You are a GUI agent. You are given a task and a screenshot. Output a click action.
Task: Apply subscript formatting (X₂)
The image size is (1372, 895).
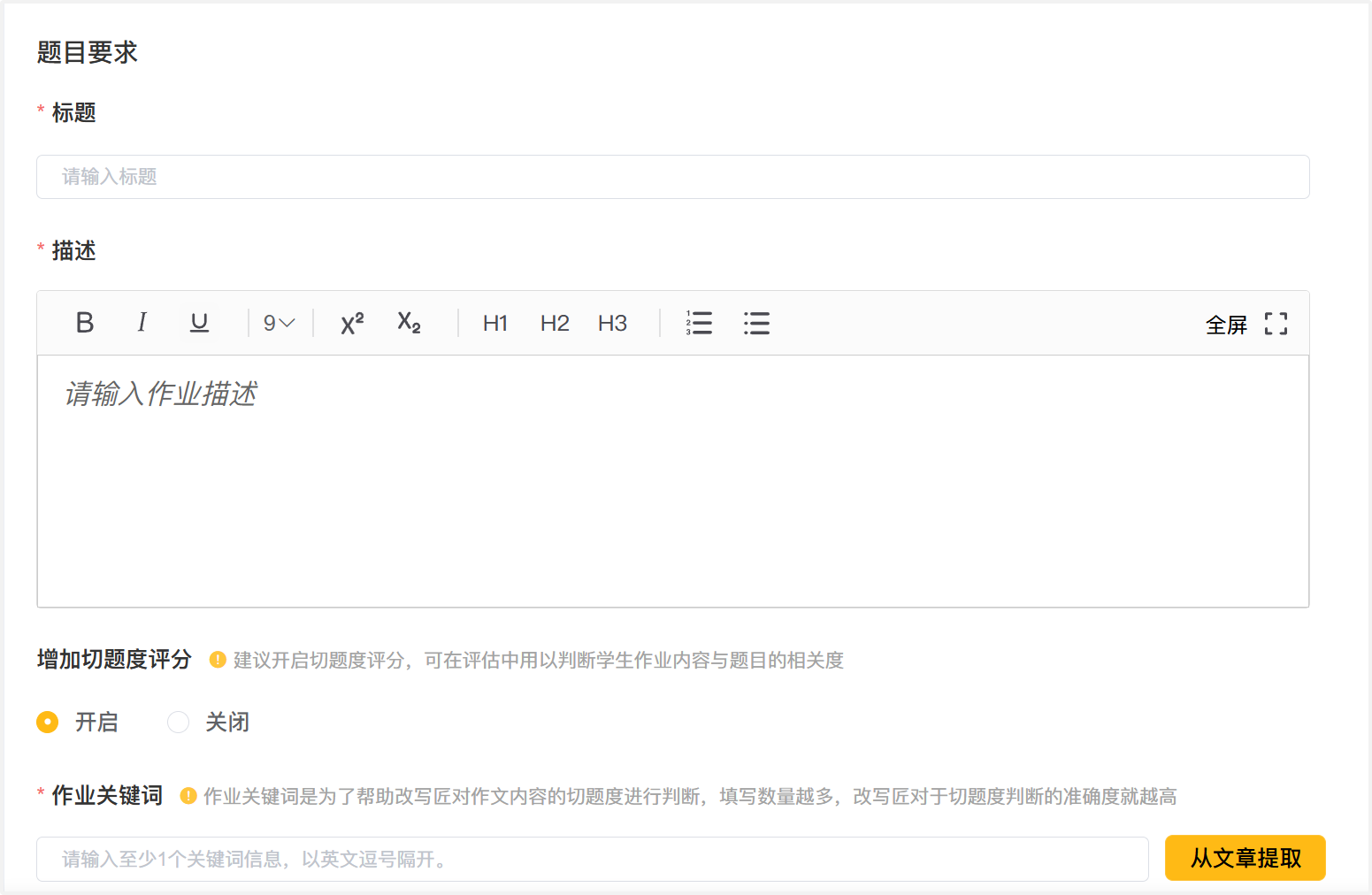(409, 323)
